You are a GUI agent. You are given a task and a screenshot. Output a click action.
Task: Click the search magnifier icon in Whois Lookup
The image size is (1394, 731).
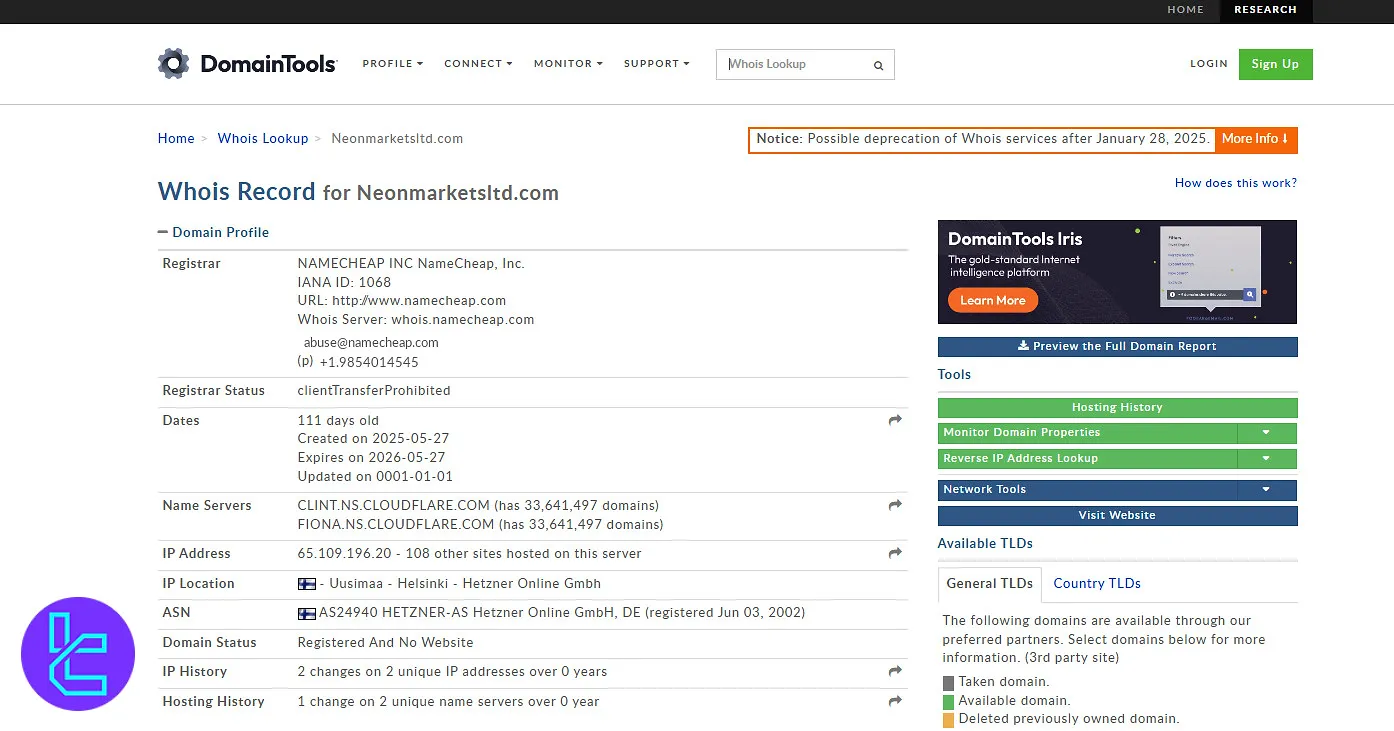point(878,65)
